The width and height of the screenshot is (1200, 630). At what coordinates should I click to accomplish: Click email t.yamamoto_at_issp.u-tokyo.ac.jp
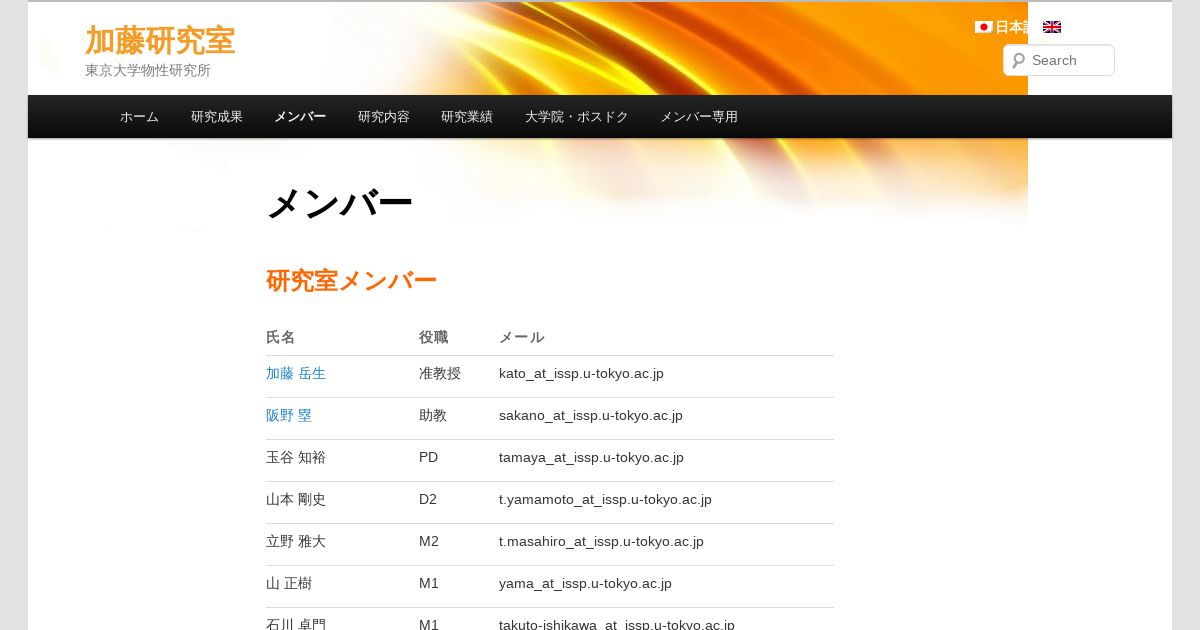[x=605, y=499]
